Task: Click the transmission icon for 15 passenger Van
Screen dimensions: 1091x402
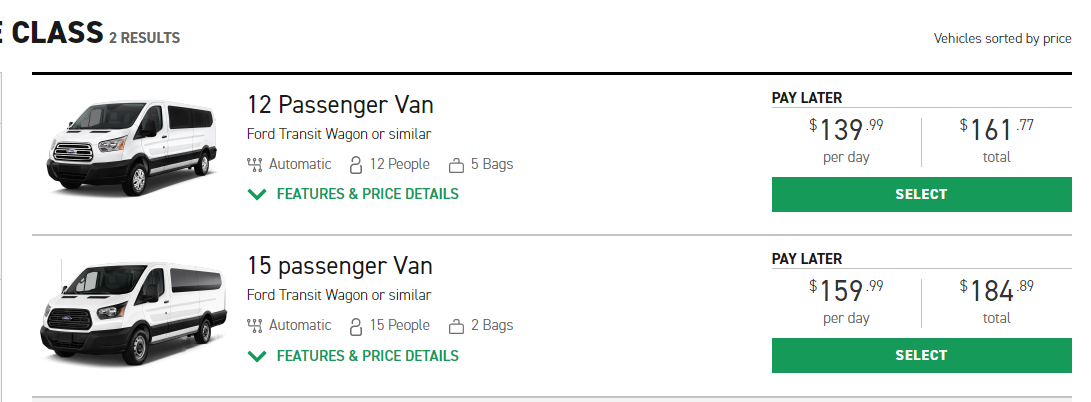Action: click(x=254, y=325)
